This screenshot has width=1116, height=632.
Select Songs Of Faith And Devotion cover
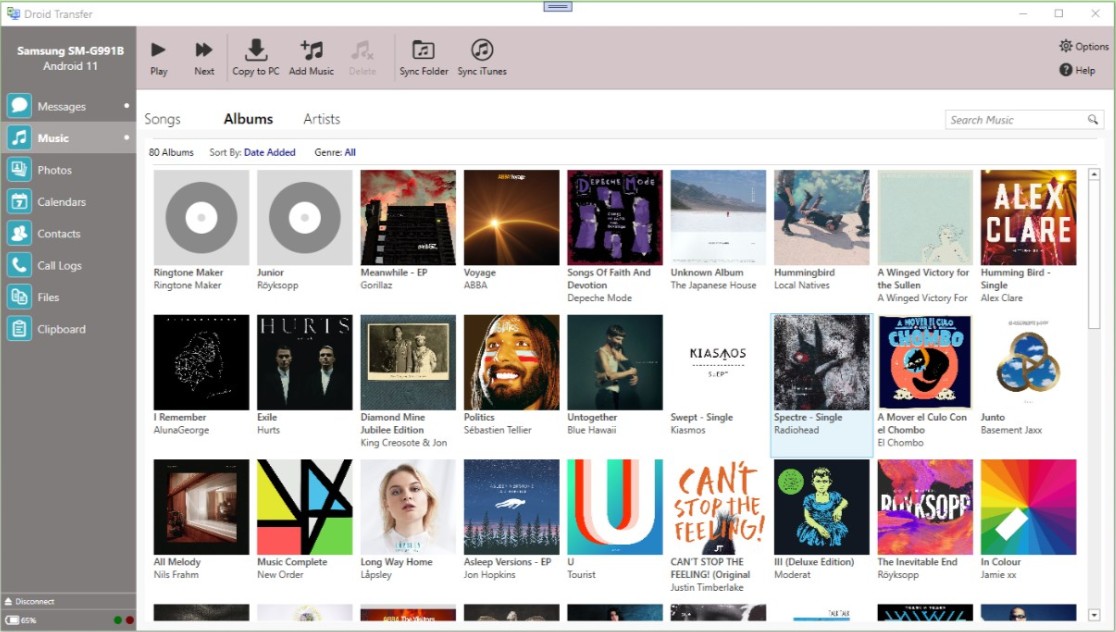615,218
